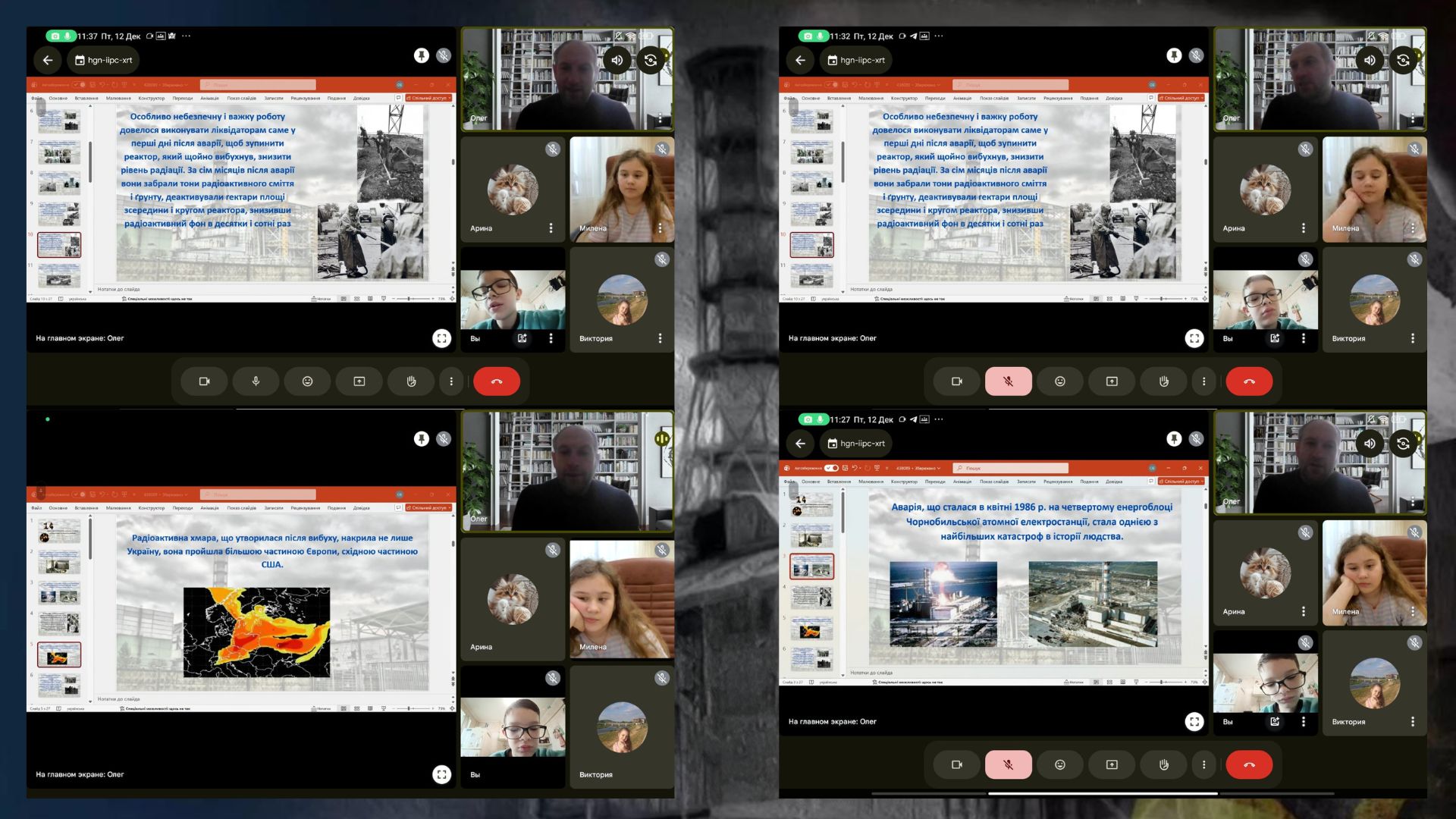Open Анімація ribbon tab in 11:27 PowerPoint
This screenshot has height=819, width=1456.
[x=962, y=482]
